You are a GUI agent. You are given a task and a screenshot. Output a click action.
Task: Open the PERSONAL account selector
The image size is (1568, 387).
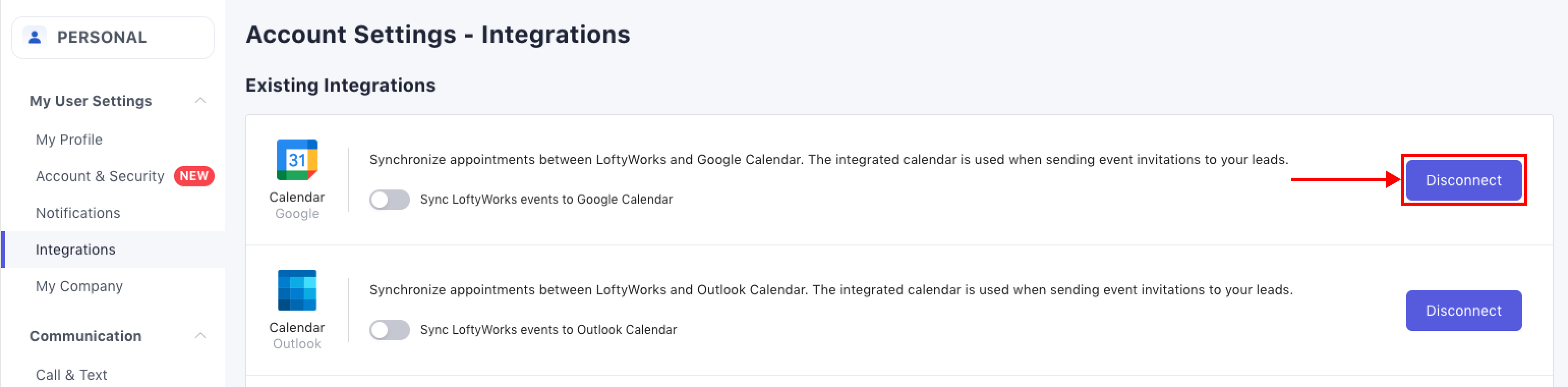coord(112,38)
